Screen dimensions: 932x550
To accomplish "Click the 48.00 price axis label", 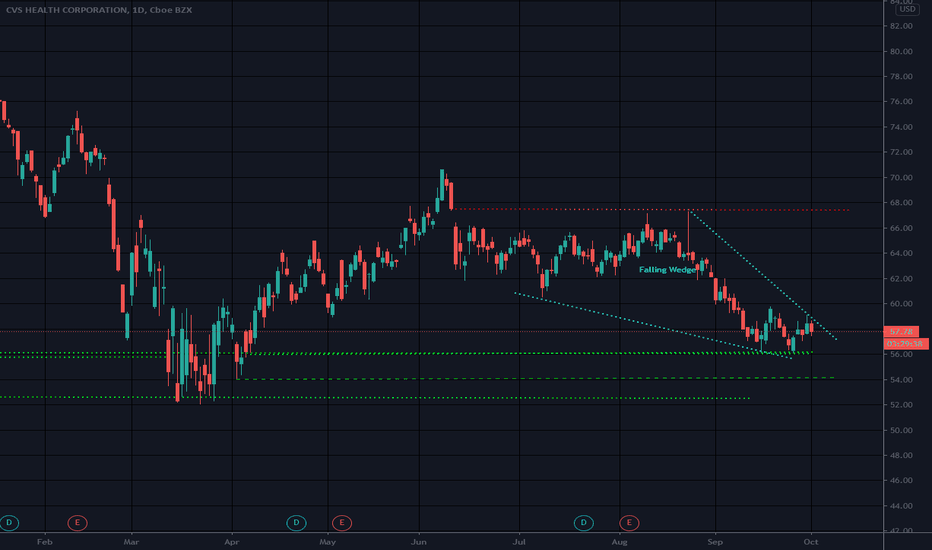I will [901, 455].
